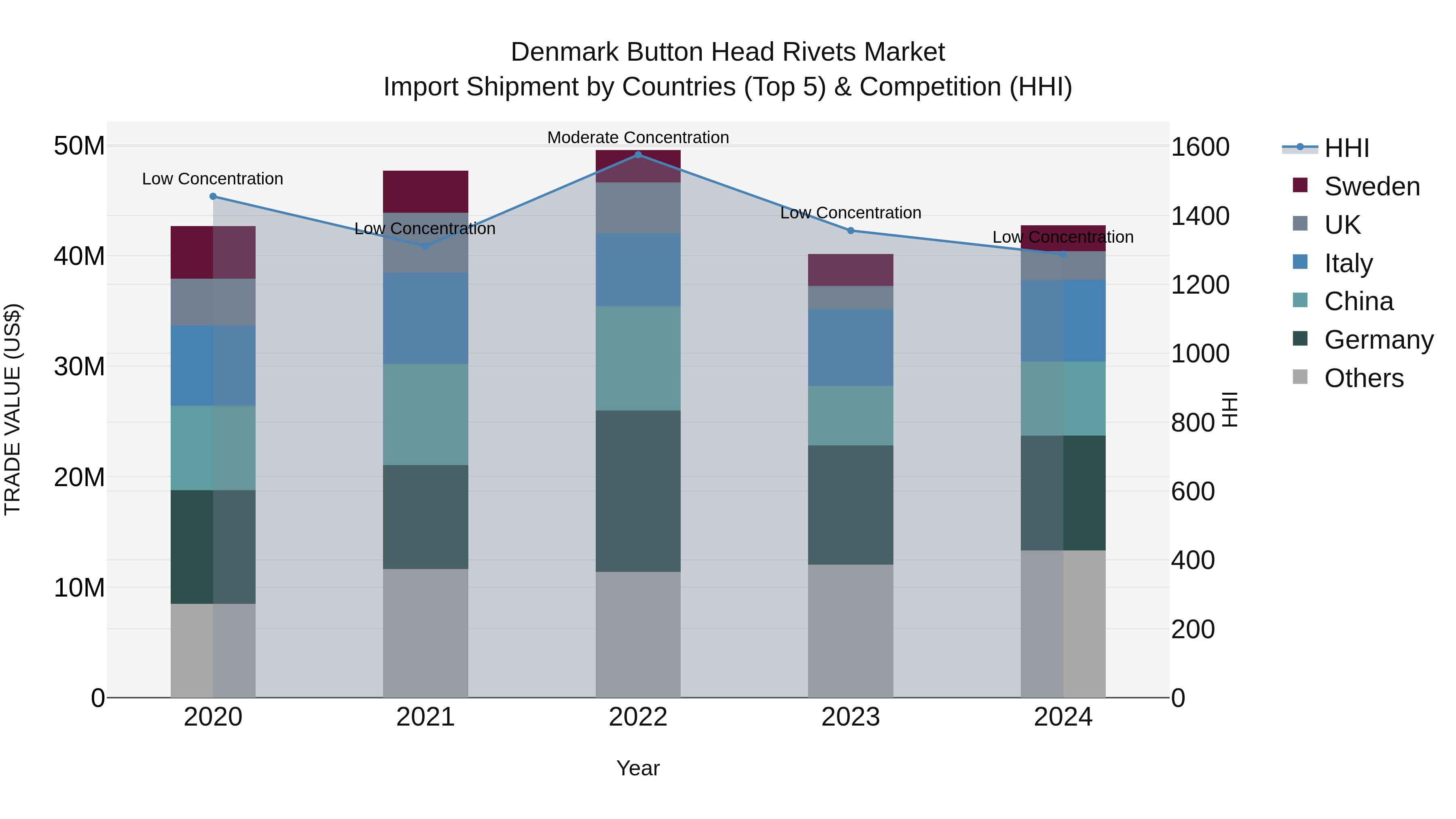Click the 2023 x-axis tick label
This screenshot has height=819, width=1456.
(851, 717)
